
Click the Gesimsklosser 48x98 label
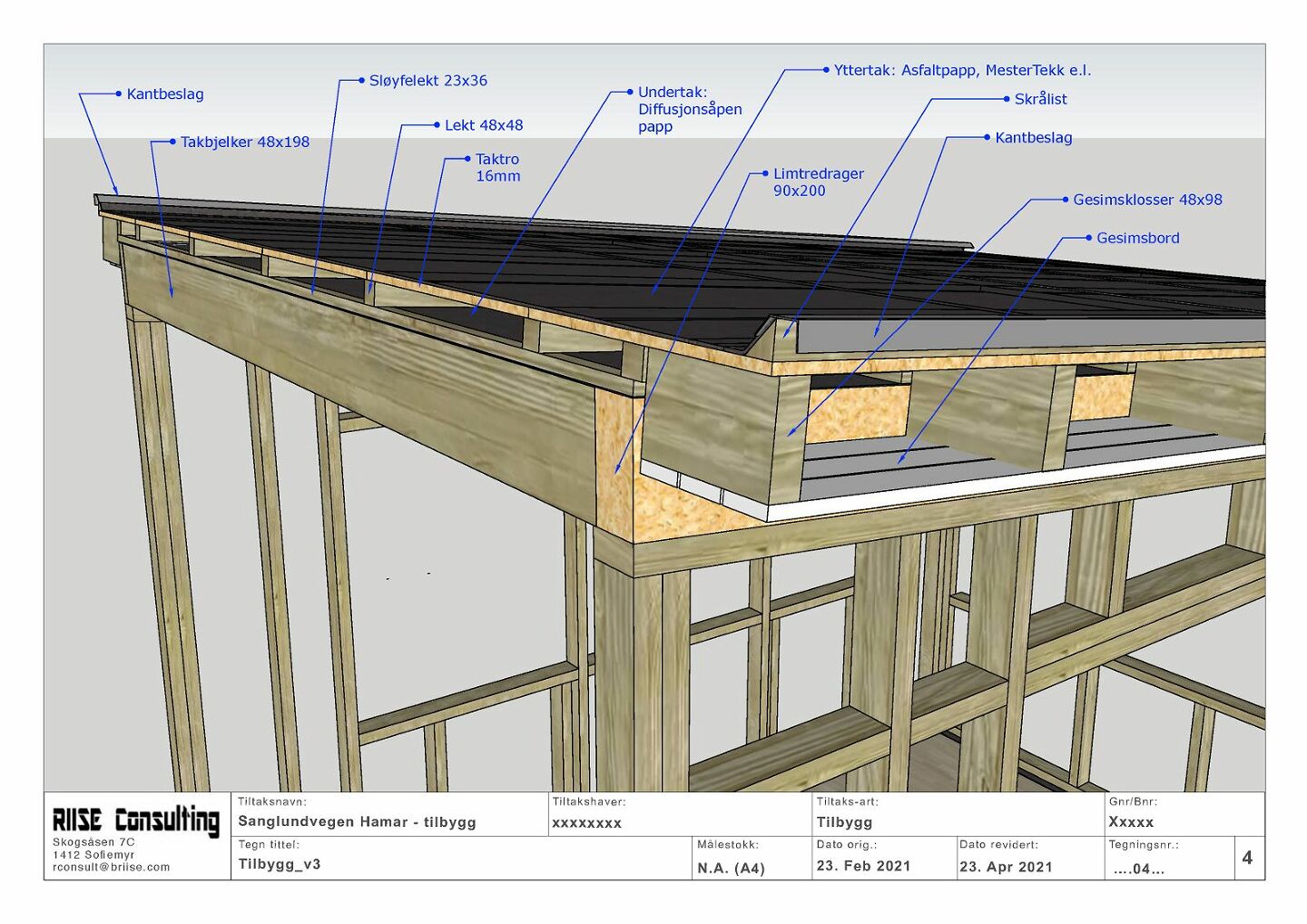point(1147,200)
